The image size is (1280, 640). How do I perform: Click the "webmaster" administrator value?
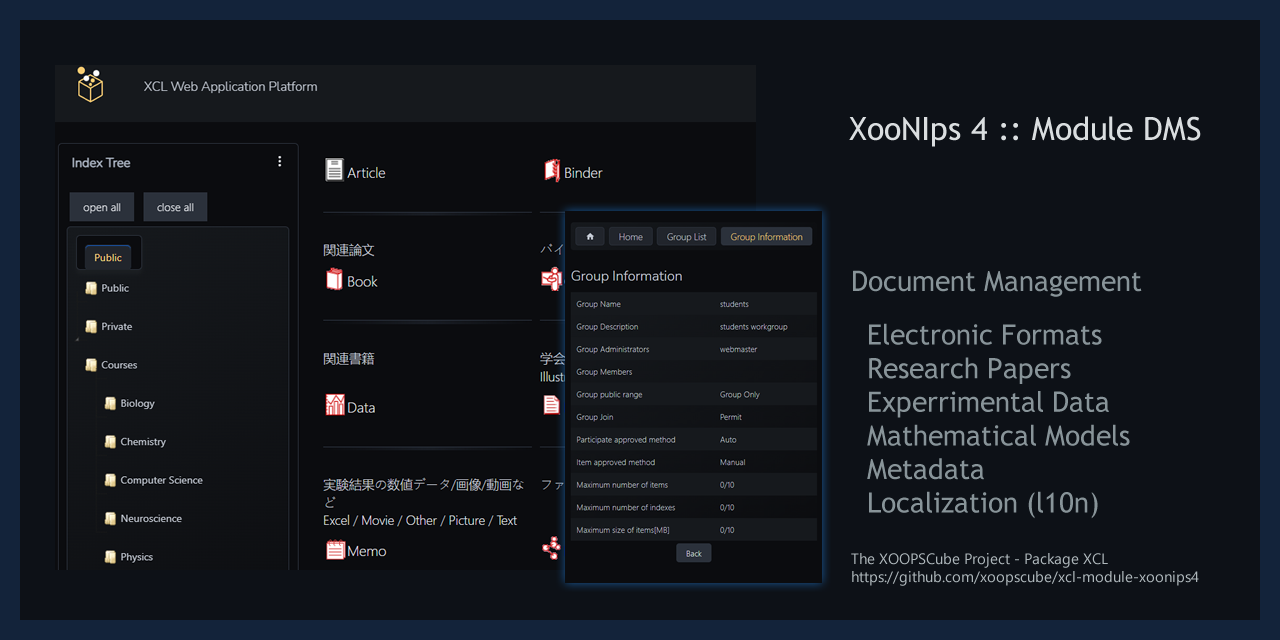738,350
